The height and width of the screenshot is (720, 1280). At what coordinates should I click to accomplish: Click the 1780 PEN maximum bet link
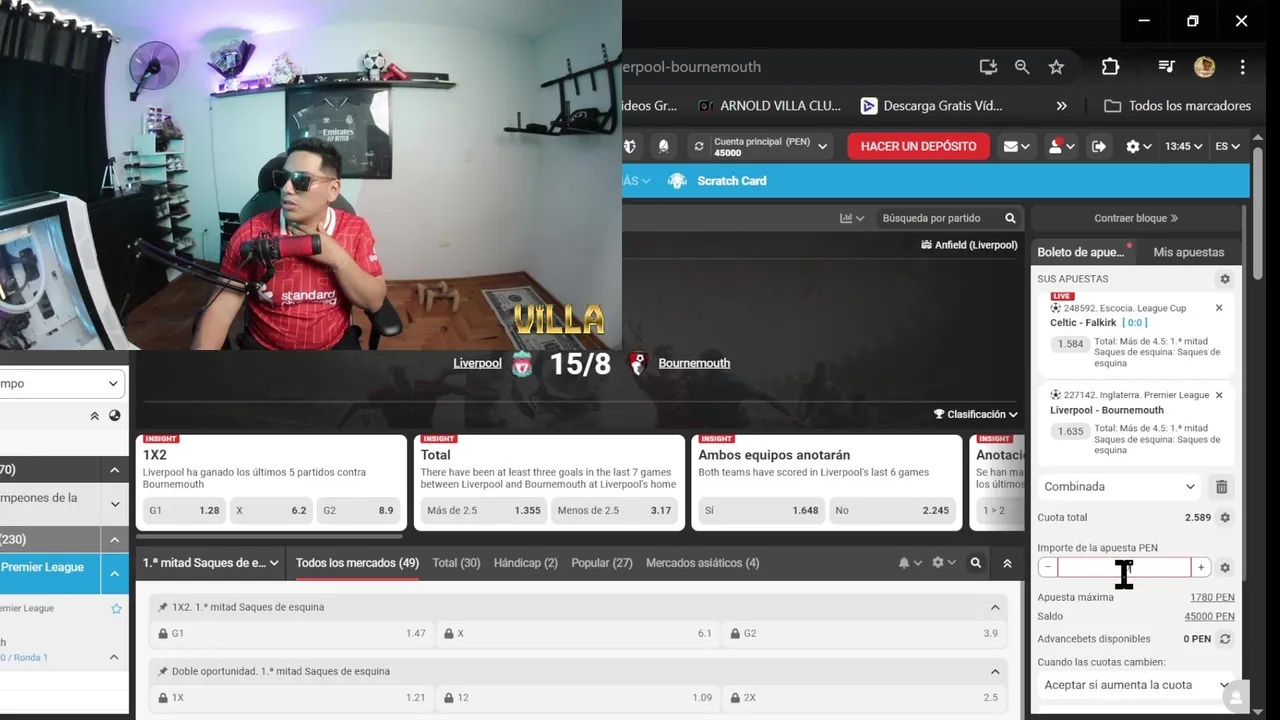pyautogui.click(x=1212, y=598)
